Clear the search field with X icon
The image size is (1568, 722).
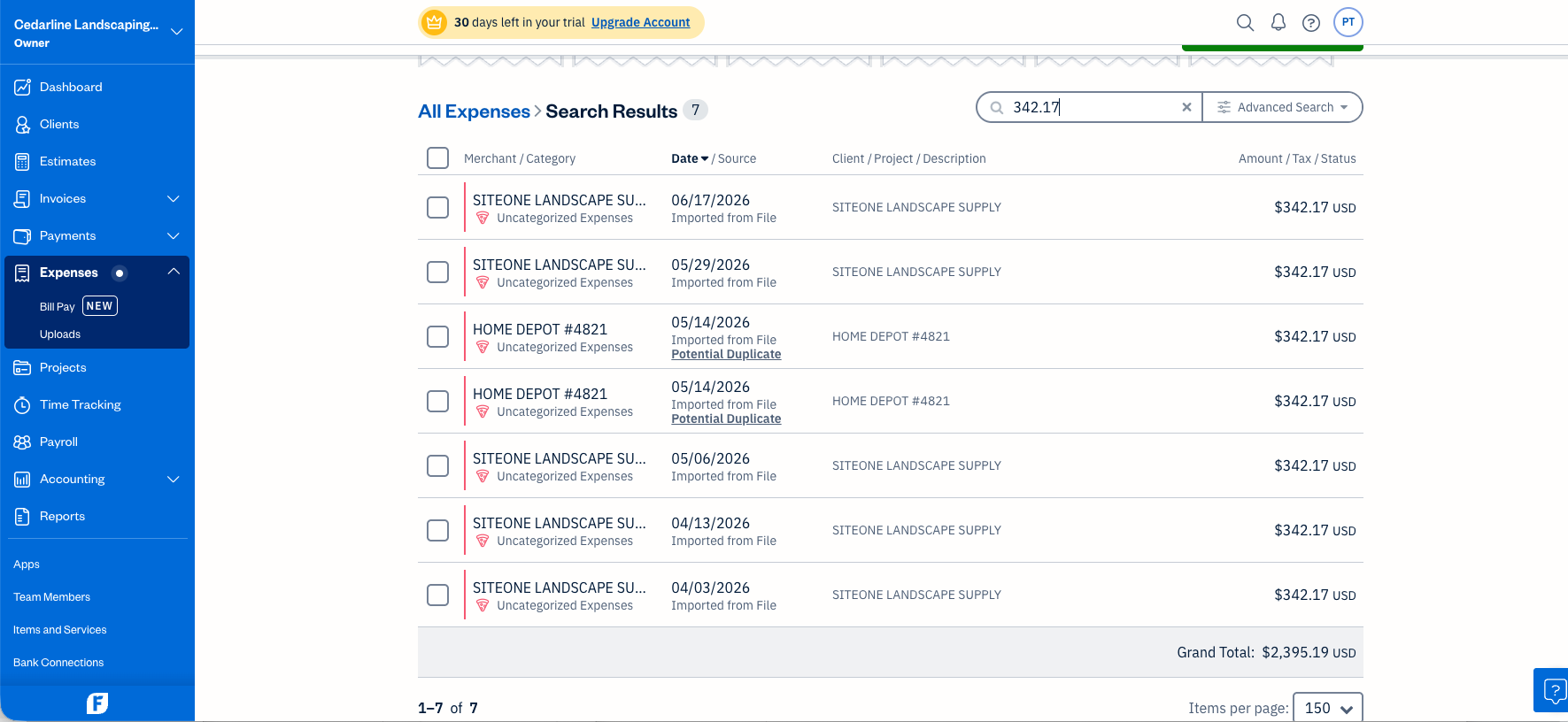pos(1186,107)
